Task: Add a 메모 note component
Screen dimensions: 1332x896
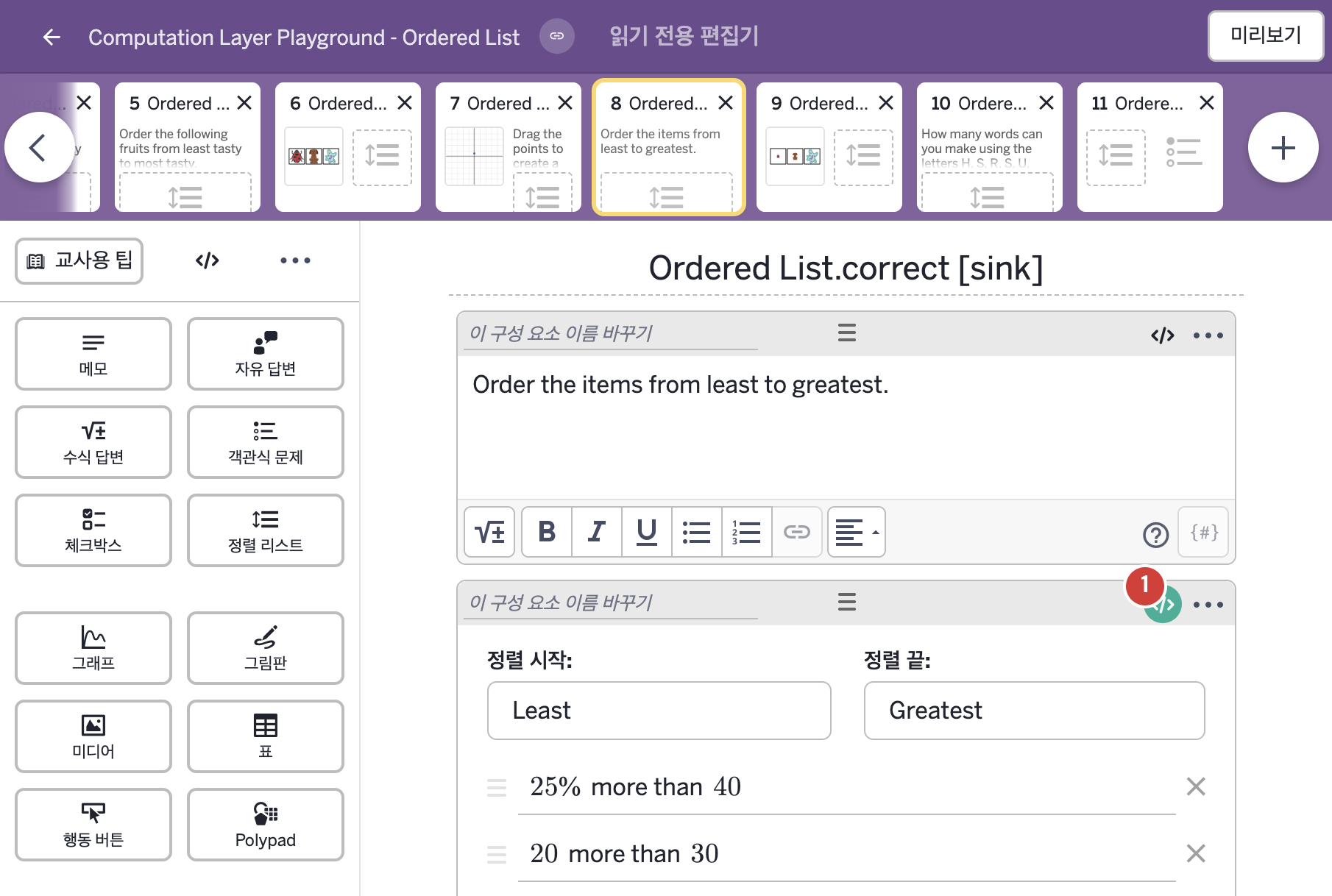Action: tap(93, 354)
